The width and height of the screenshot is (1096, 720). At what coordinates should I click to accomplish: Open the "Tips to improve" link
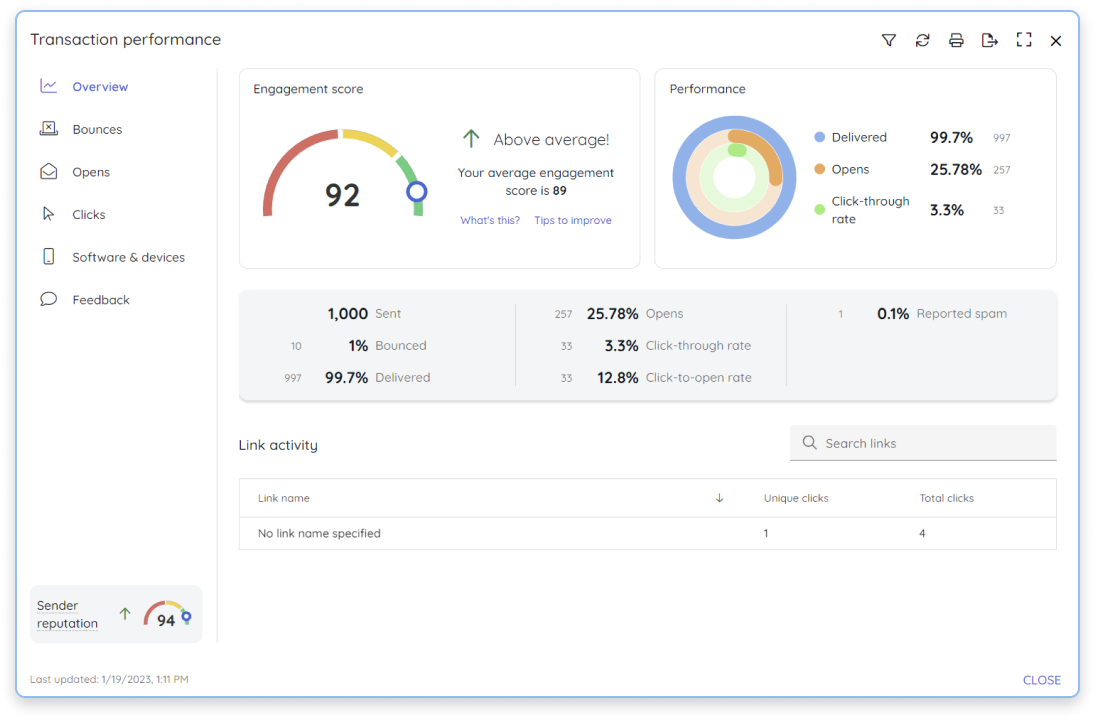(x=572, y=220)
